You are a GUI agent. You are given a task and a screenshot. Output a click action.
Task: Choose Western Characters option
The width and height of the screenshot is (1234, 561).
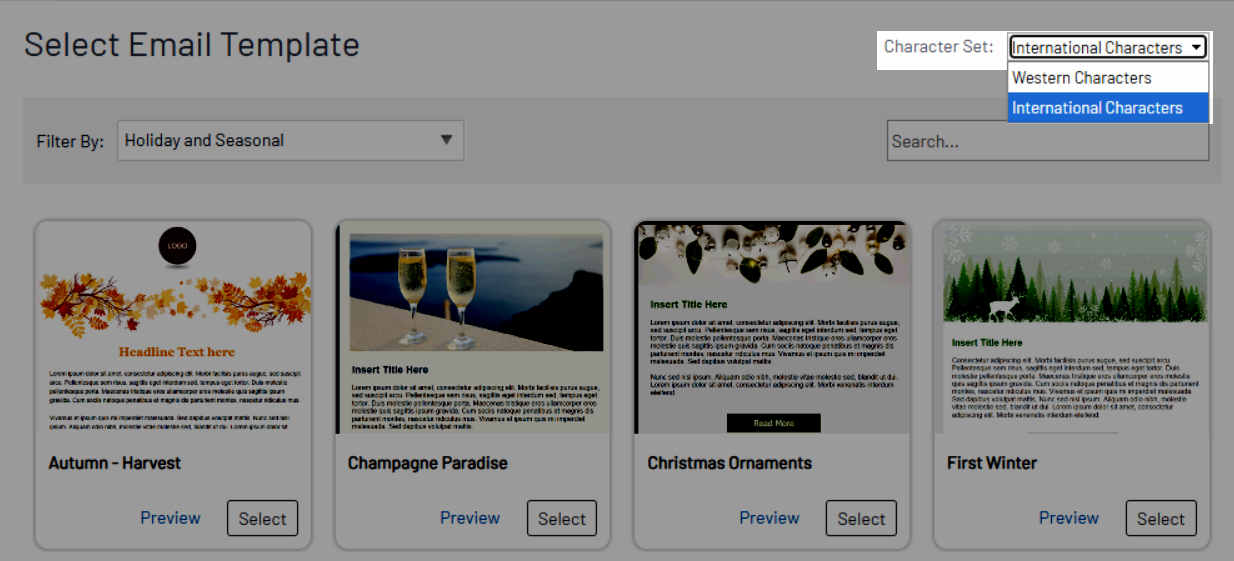(x=1081, y=78)
